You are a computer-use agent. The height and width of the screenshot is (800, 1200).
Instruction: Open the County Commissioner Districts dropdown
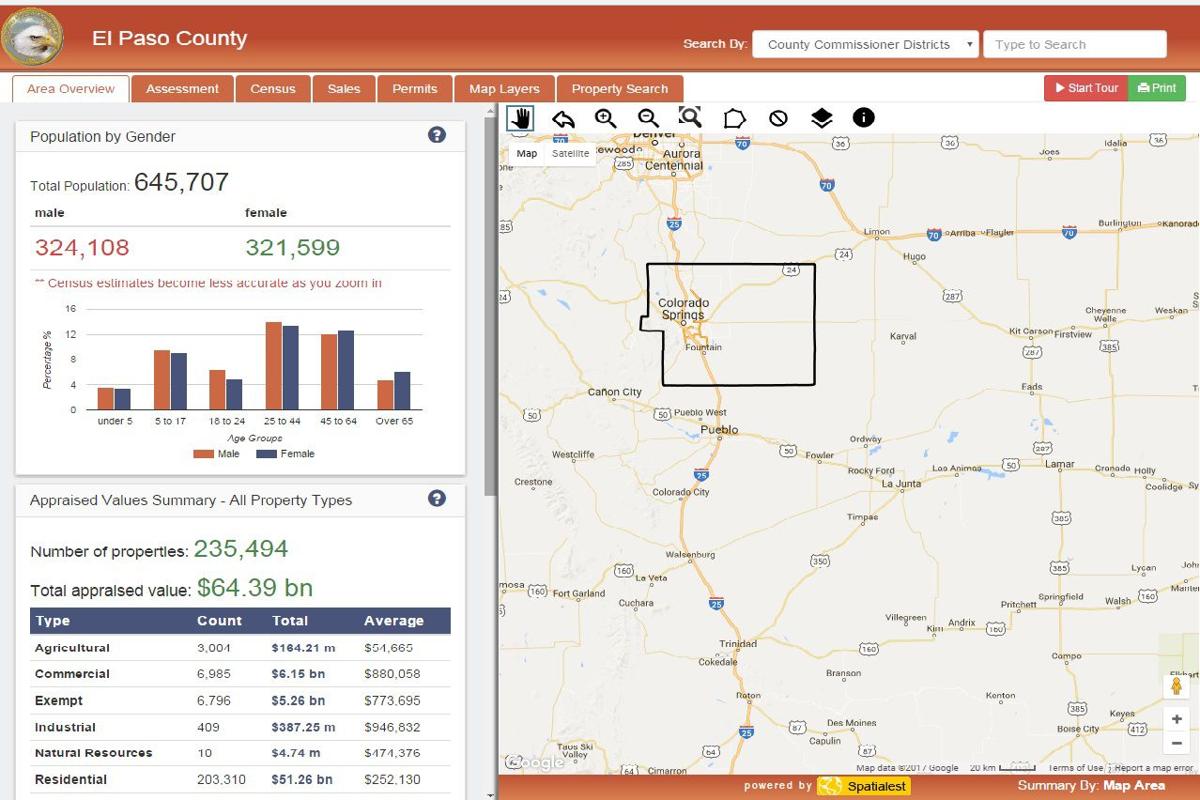click(x=866, y=44)
